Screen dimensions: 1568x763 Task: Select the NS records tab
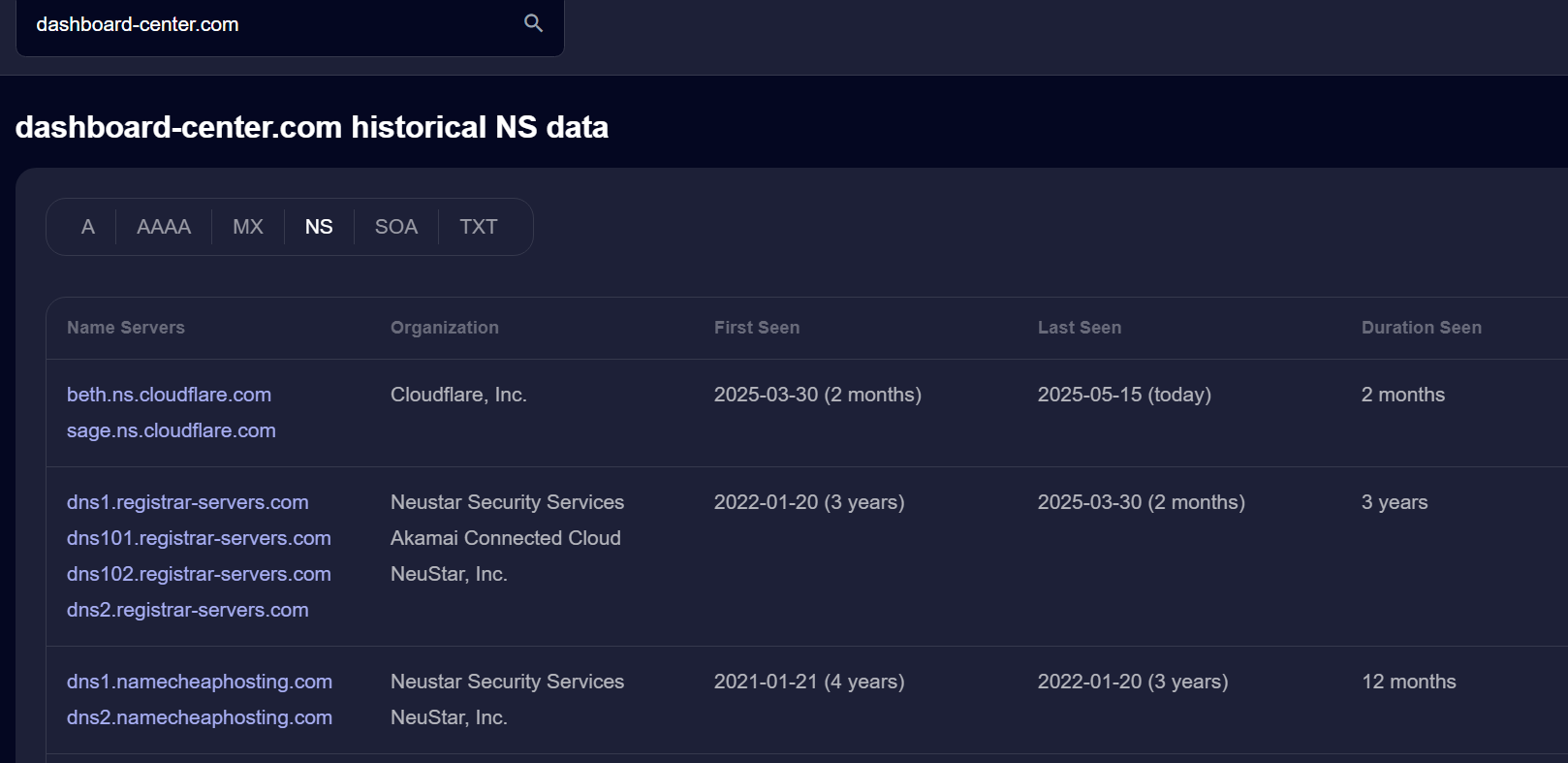click(x=319, y=227)
